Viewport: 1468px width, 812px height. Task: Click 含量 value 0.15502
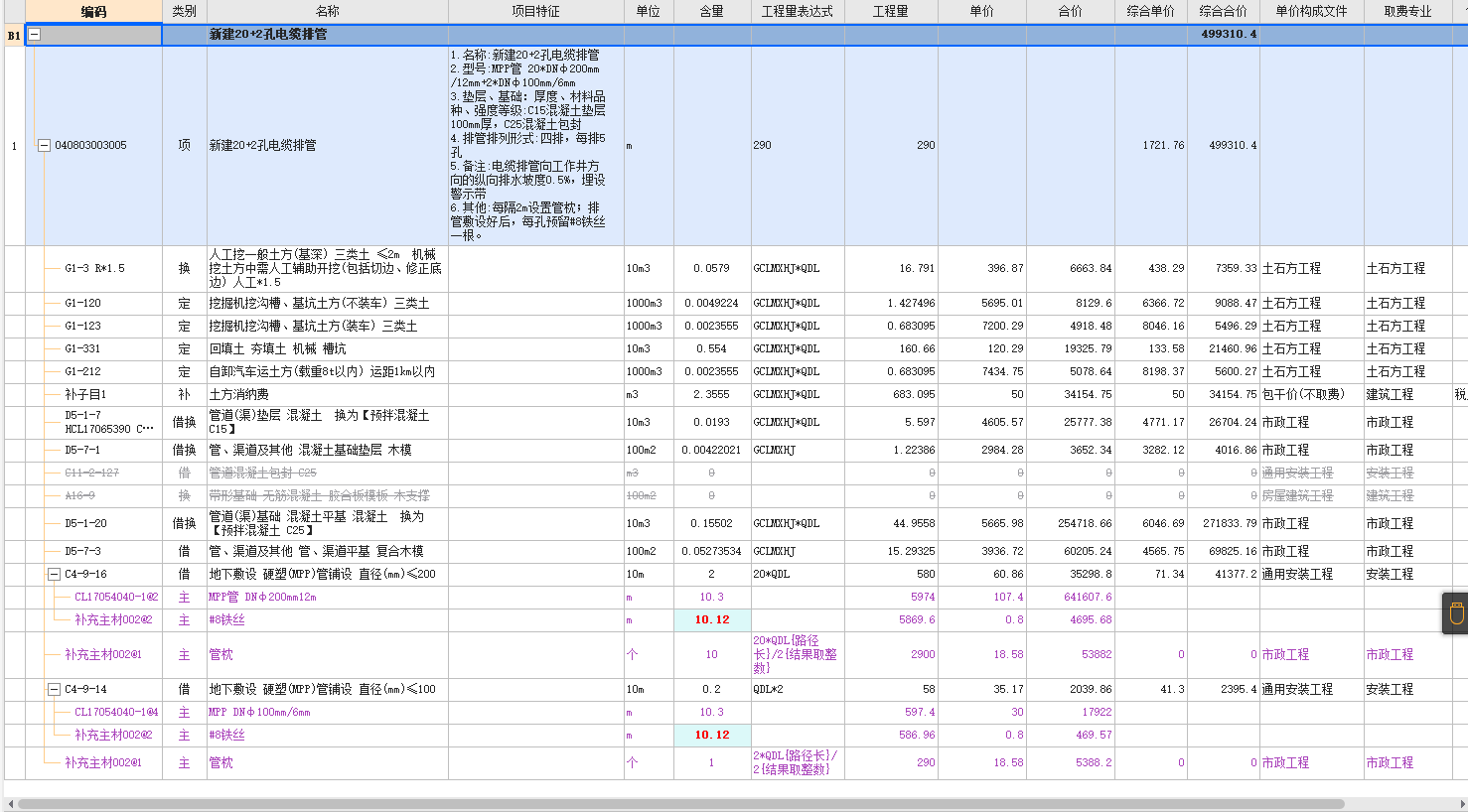click(712, 523)
